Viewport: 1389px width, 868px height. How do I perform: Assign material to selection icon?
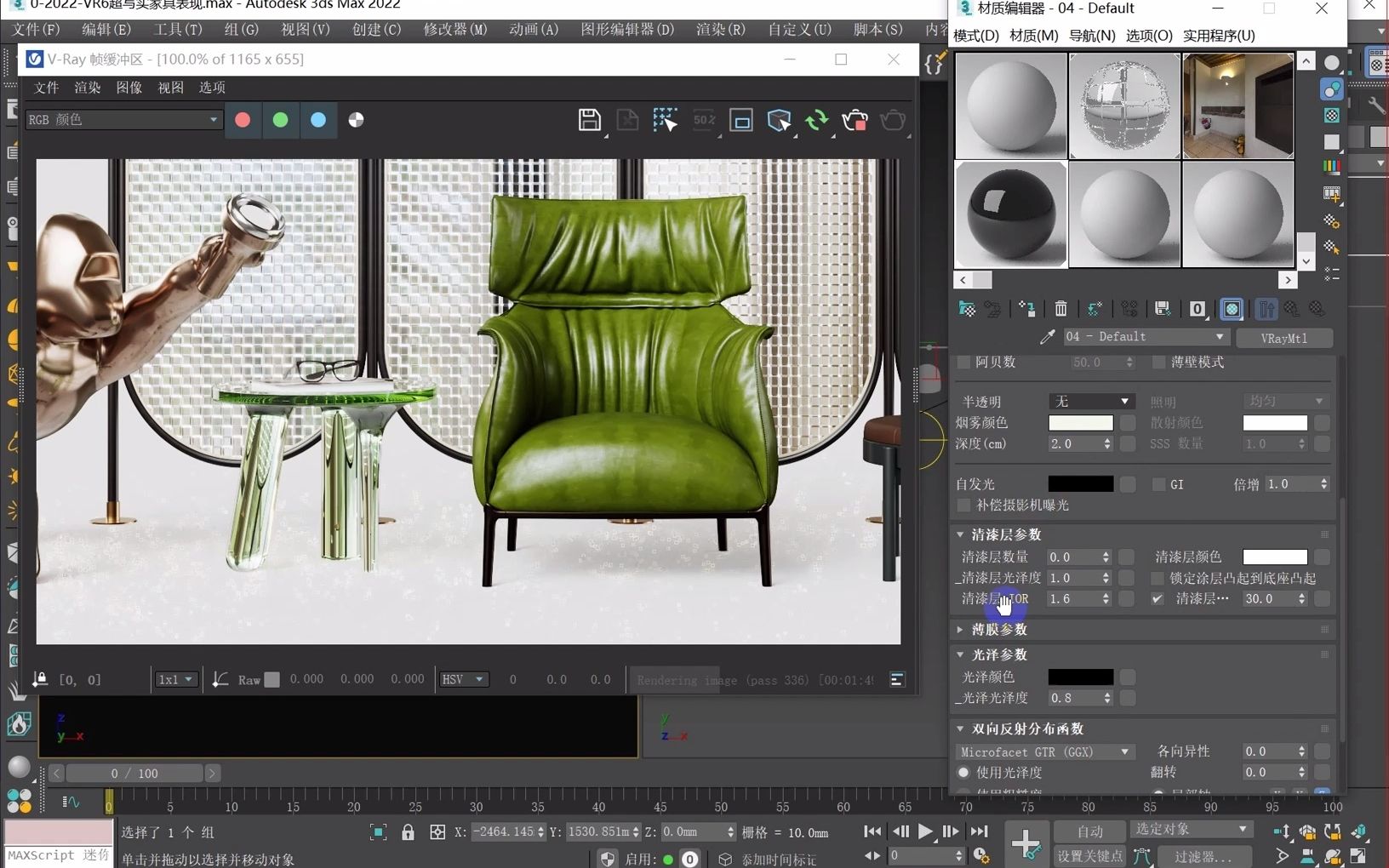(x=1026, y=309)
